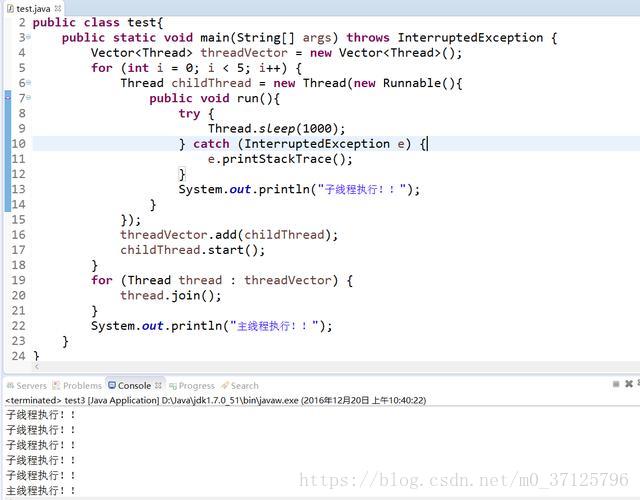Click the 'Thread childThread = new Thread' line
Viewport: 640px width, 500px height.
(x=291, y=83)
